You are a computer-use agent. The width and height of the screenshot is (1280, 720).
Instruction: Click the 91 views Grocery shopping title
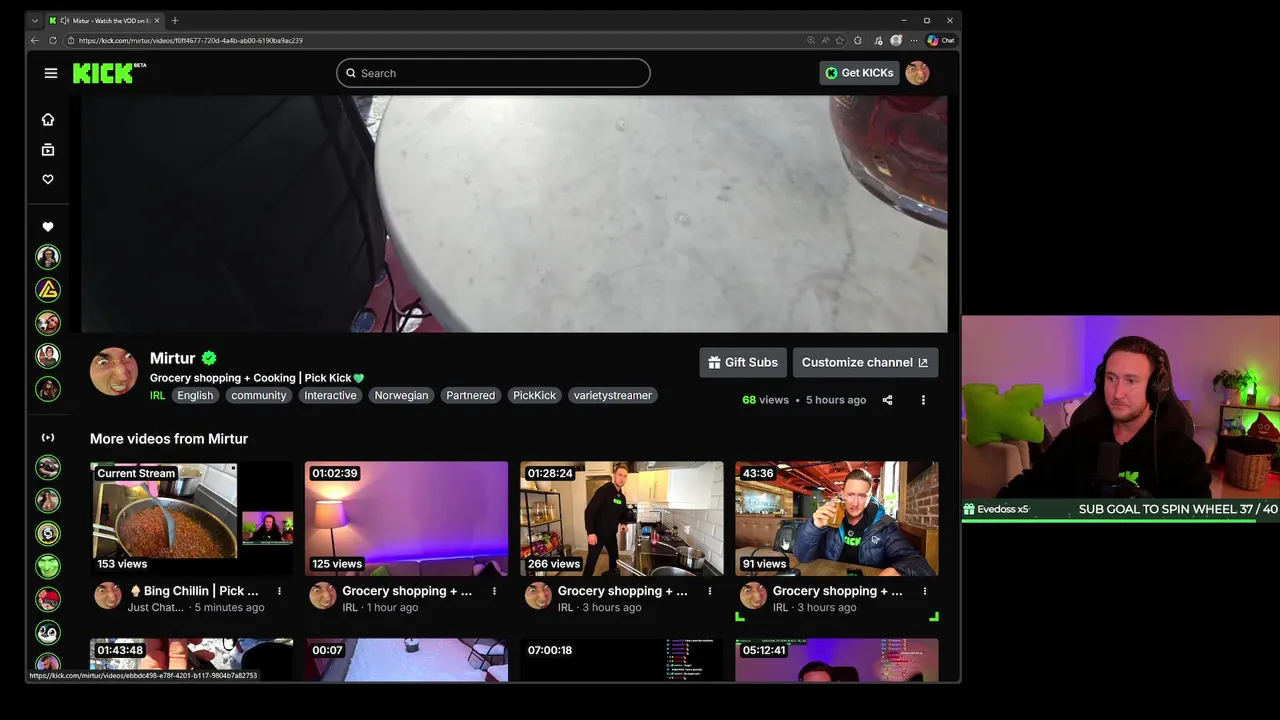tap(837, 591)
